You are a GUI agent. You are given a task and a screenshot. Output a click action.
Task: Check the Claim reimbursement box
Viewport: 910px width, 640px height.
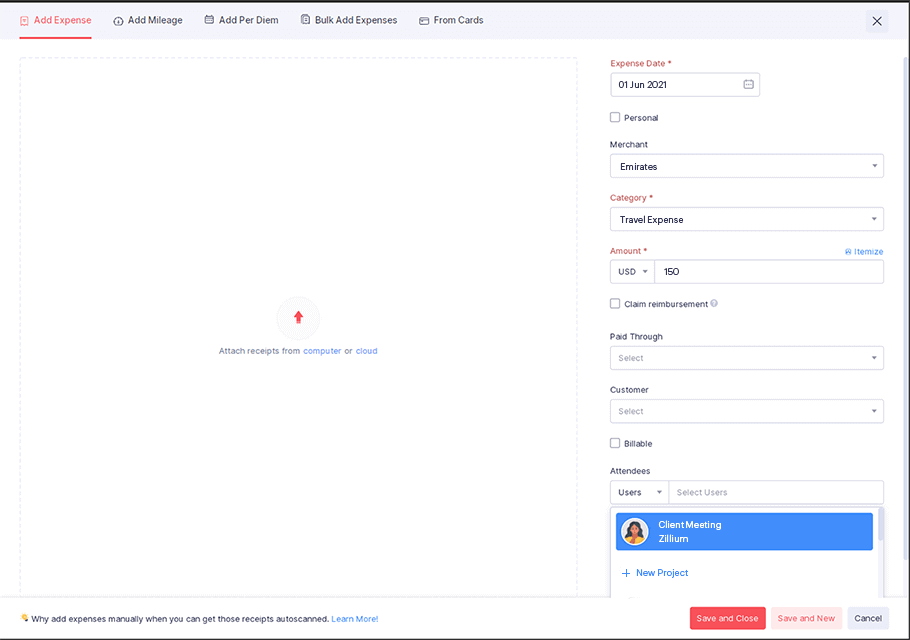click(615, 303)
